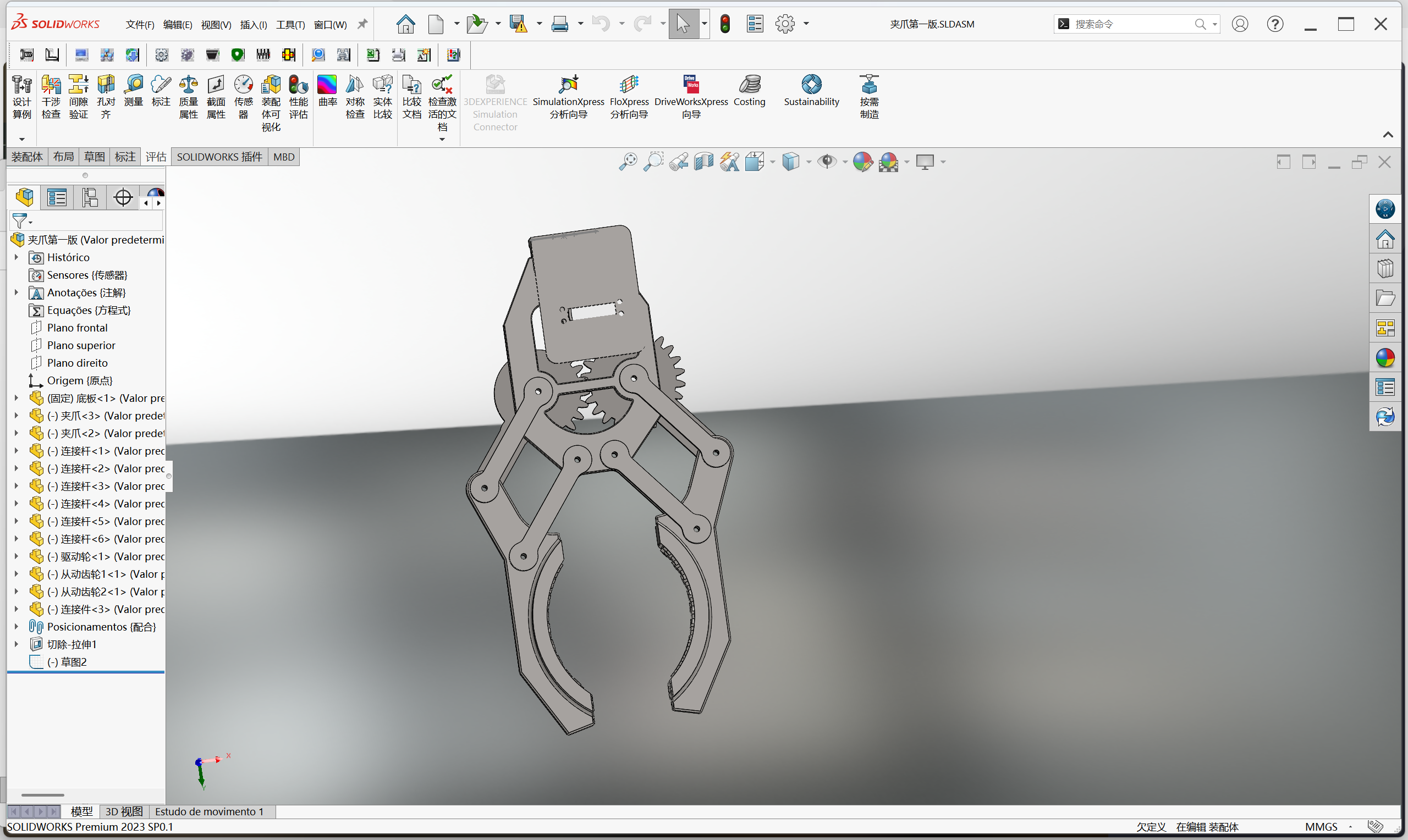The height and width of the screenshot is (840, 1408).
Task: Open the 工具(T) menu
Action: click(290, 24)
